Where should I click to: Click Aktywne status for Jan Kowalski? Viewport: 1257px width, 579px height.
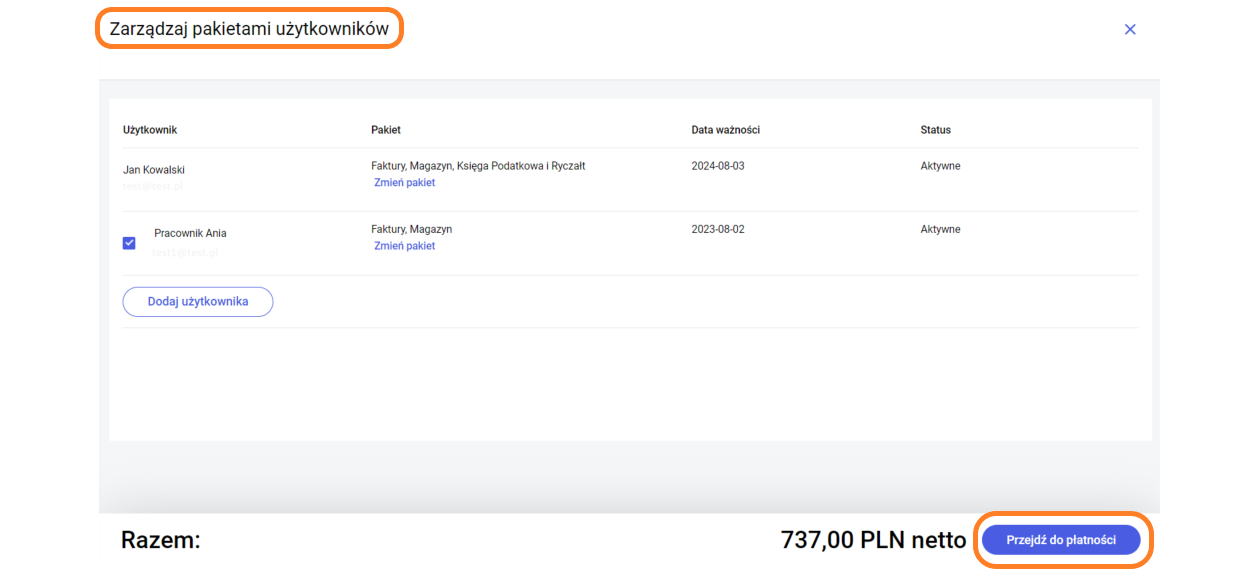pyautogui.click(x=940, y=166)
